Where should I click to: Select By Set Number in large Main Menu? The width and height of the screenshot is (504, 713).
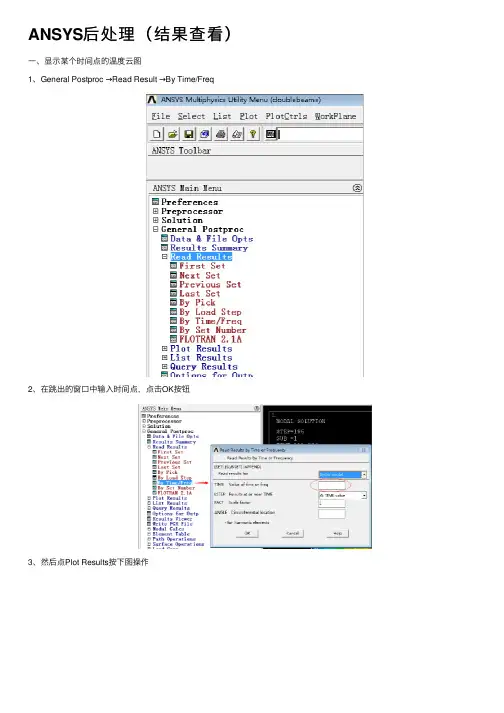click(x=213, y=330)
